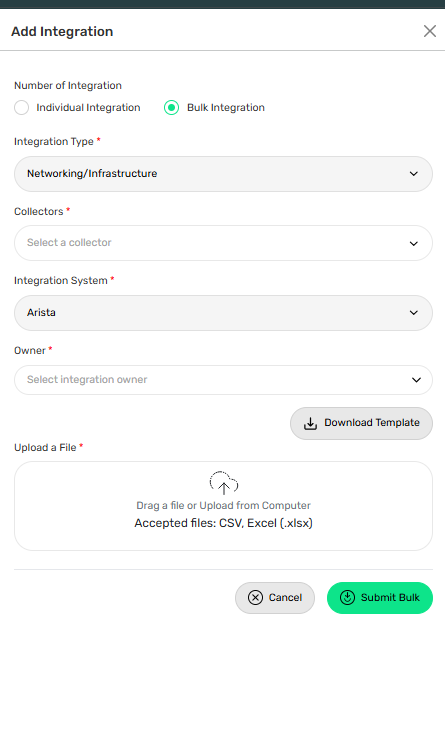445x735 pixels.
Task: Click the circled X icon on Cancel
Action: coord(255,598)
